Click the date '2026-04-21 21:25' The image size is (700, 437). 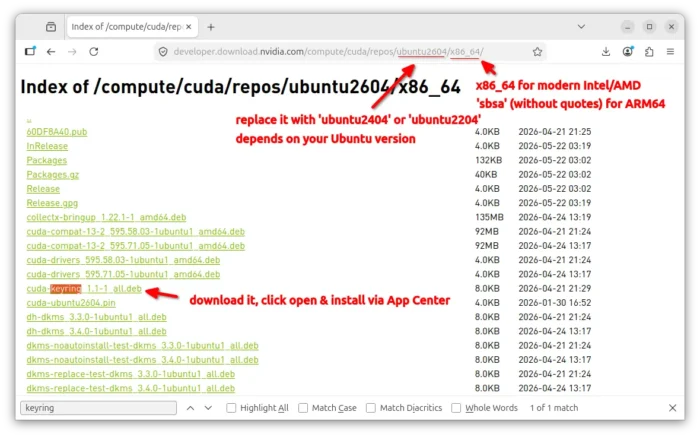pyautogui.click(x=554, y=132)
